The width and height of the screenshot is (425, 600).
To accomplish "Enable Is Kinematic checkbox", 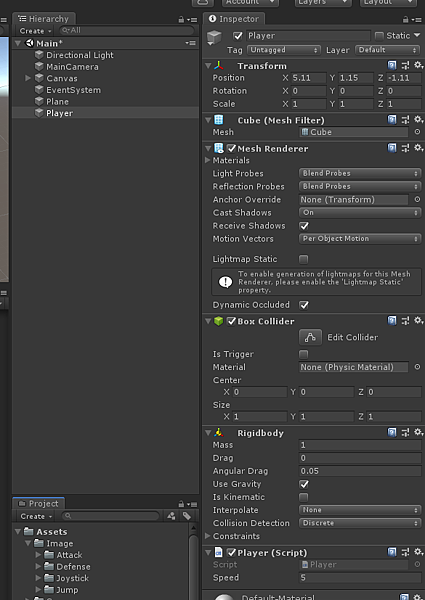I will 304,497.
